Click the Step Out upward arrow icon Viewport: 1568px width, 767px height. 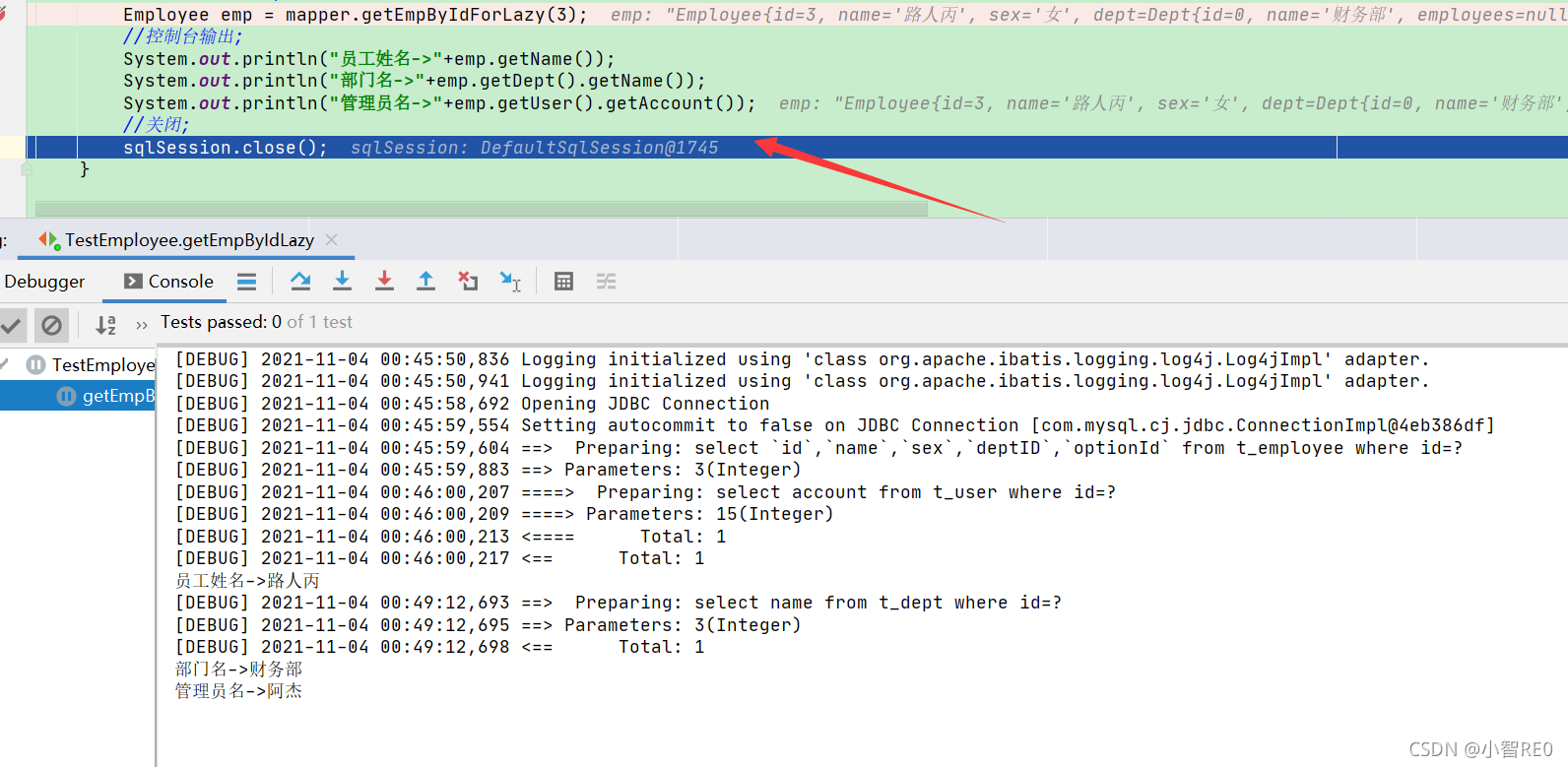click(x=425, y=282)
